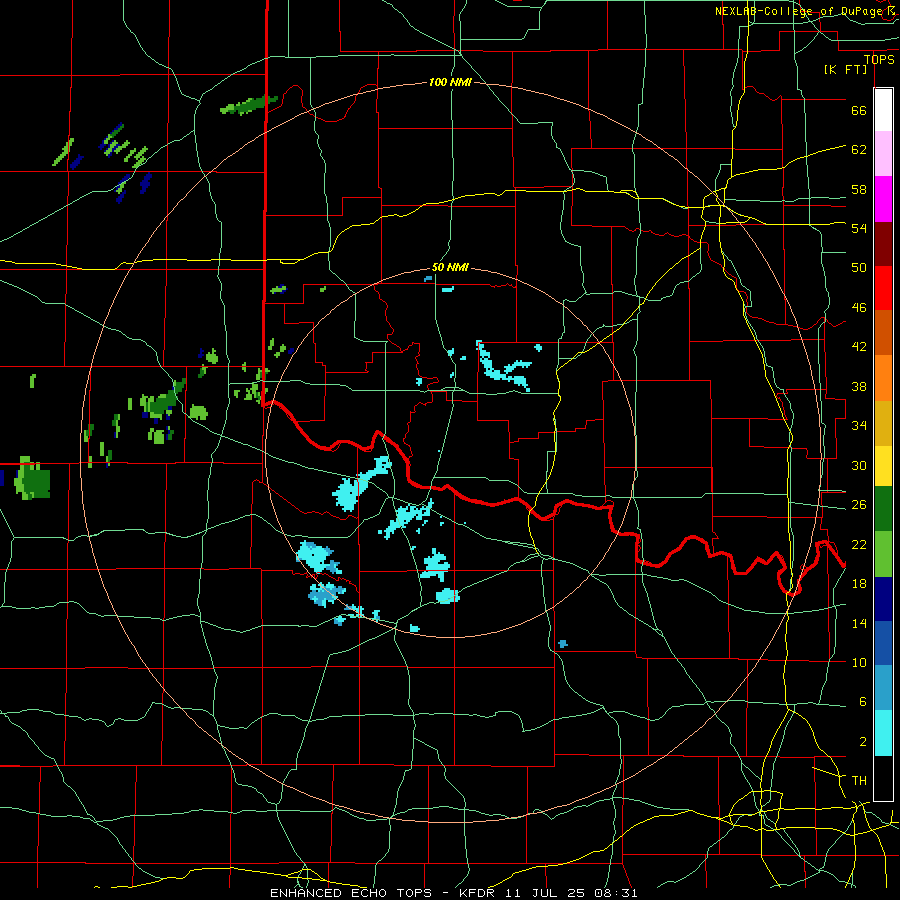Viewport: 900px width, 900px height.
Task: Click the gold legend swatch
Action: (x=883, y=423)
